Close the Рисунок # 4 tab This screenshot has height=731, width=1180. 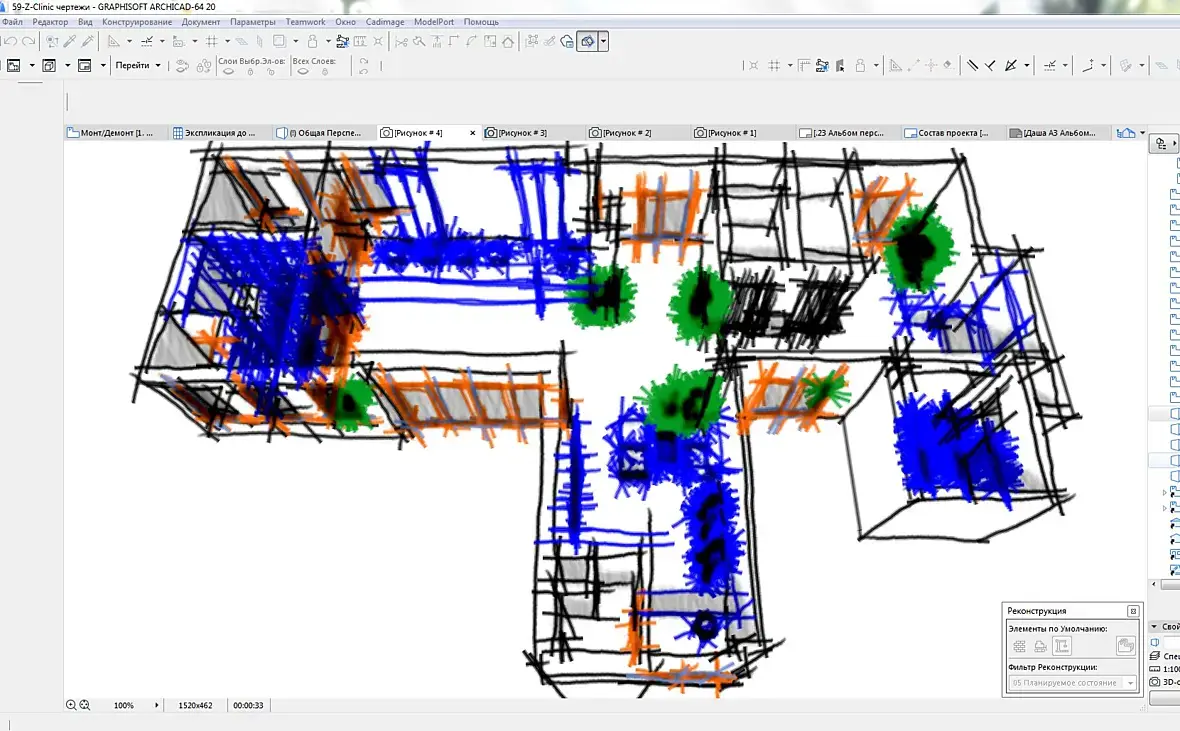[x=473, y=133]
